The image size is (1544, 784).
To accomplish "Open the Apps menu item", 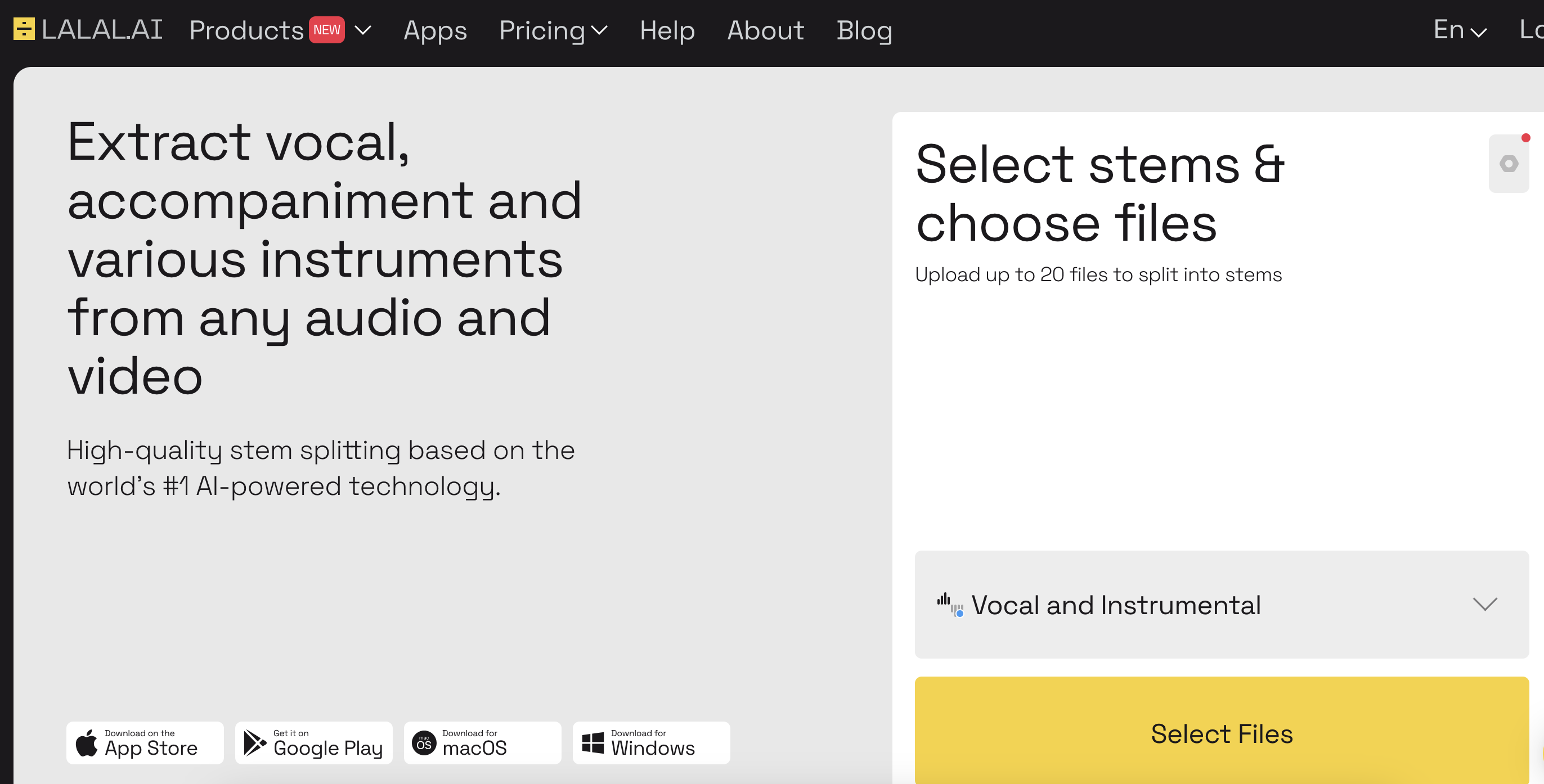I will pos(435,30).
